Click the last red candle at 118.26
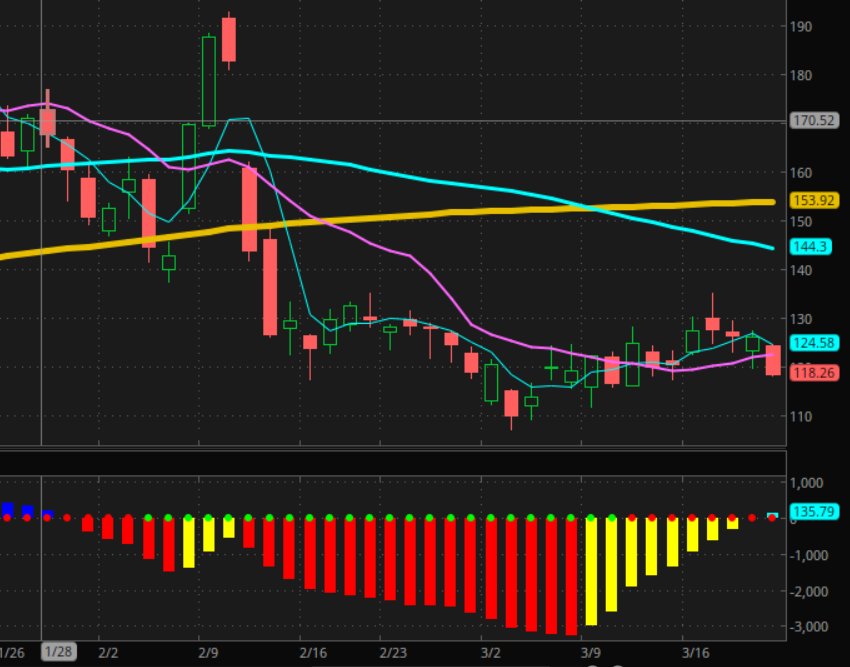Screen dimensions: 850x667 click(x=773, y=360)
